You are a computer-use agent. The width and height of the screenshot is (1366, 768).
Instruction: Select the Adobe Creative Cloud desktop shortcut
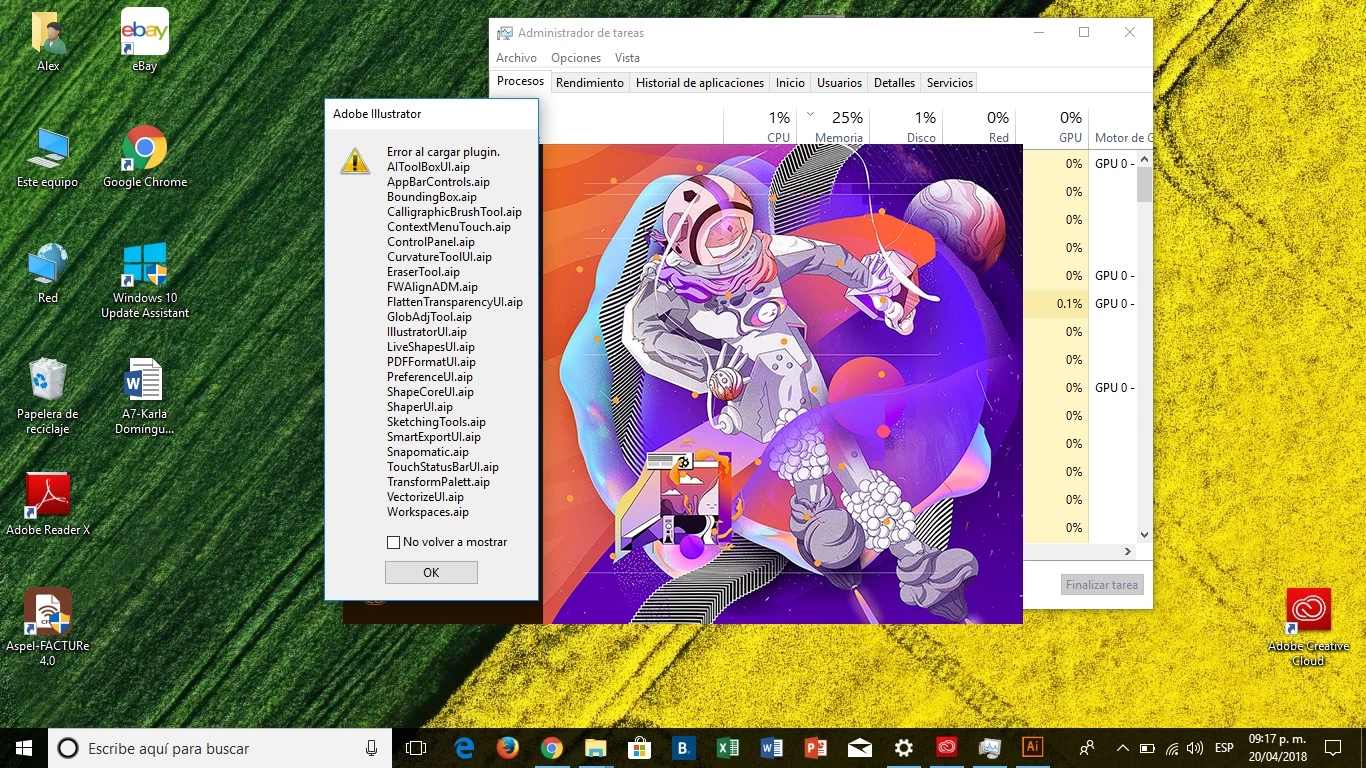(x=1308, y=627)
